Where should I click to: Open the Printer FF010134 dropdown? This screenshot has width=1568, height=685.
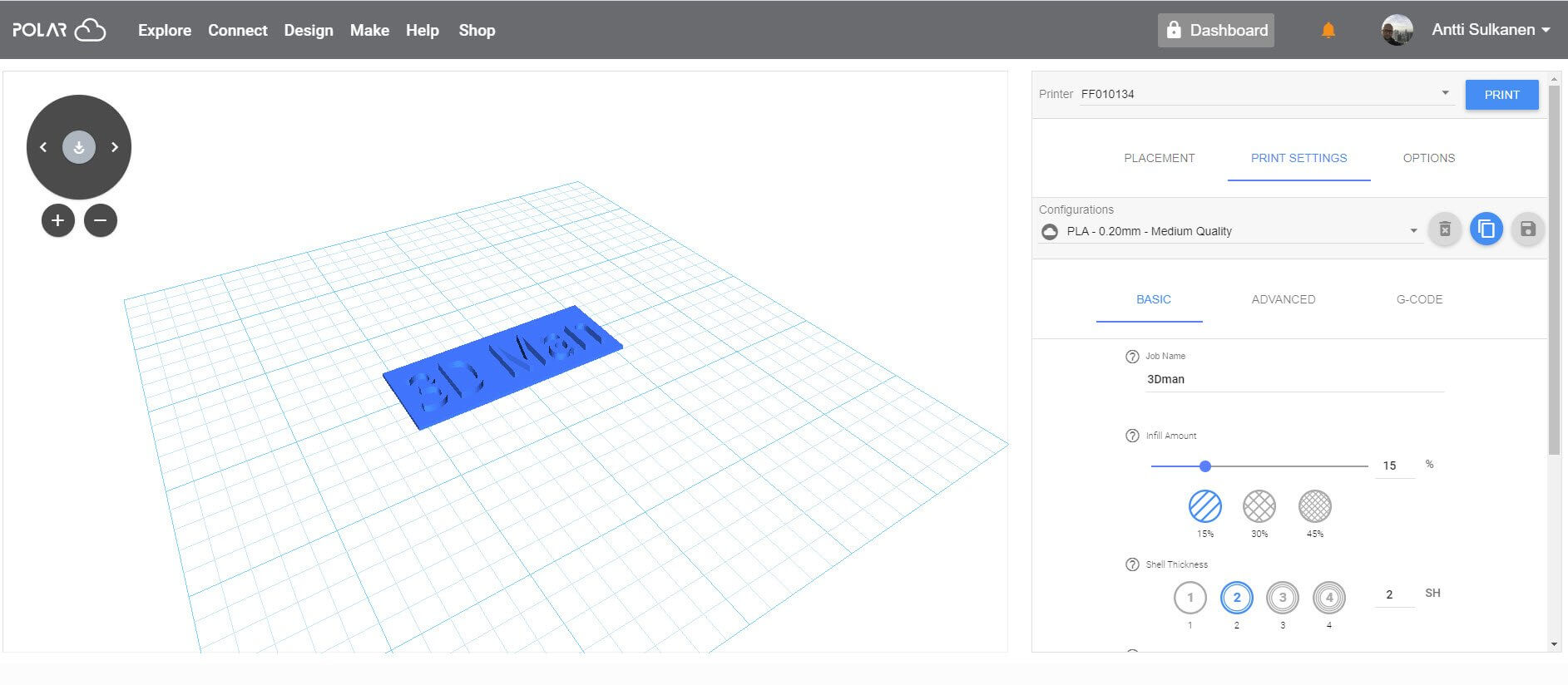[x=1445, y=93]
